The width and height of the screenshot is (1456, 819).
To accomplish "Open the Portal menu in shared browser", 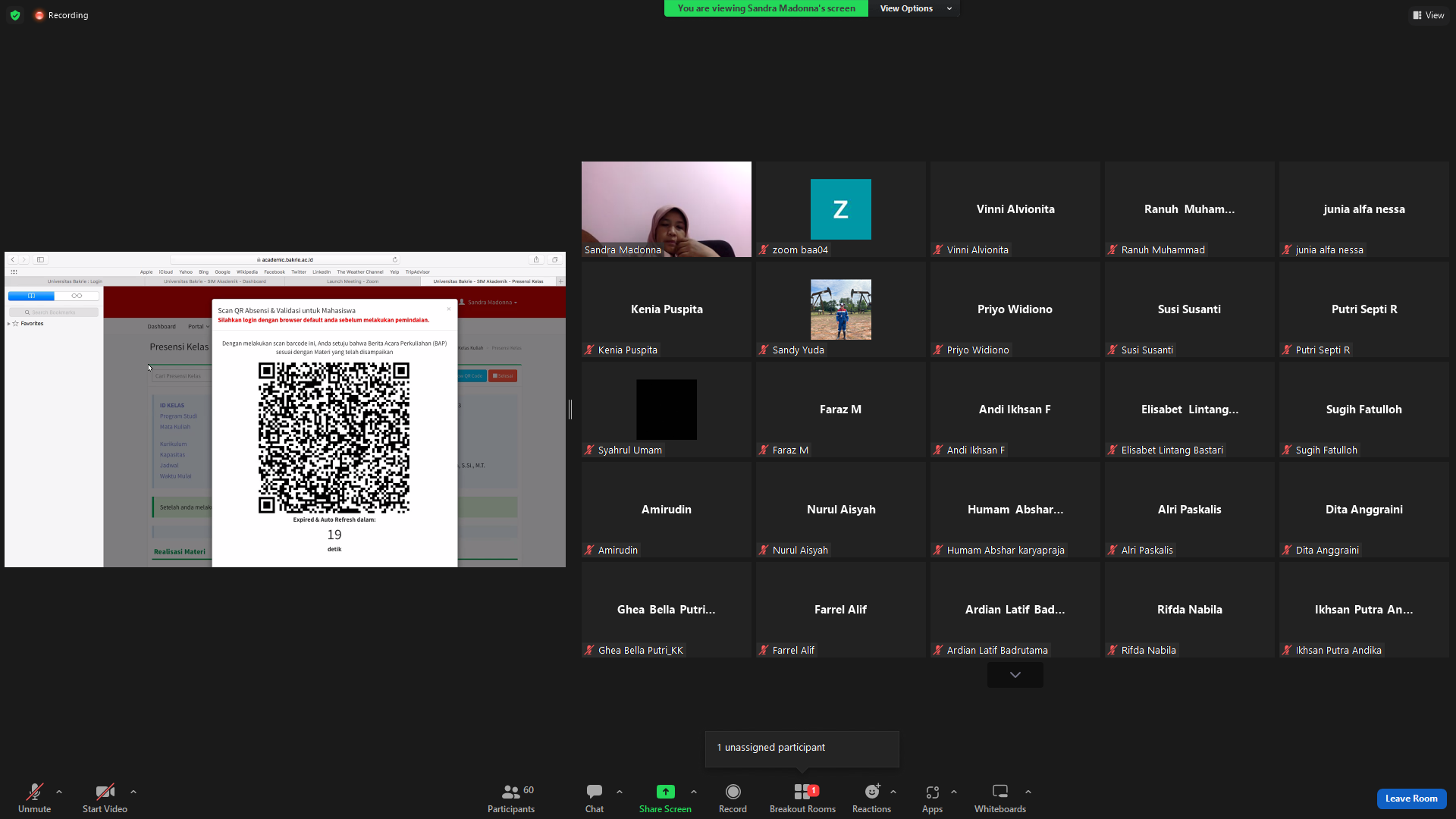I will pyautogui.click(x=199, y=327).
